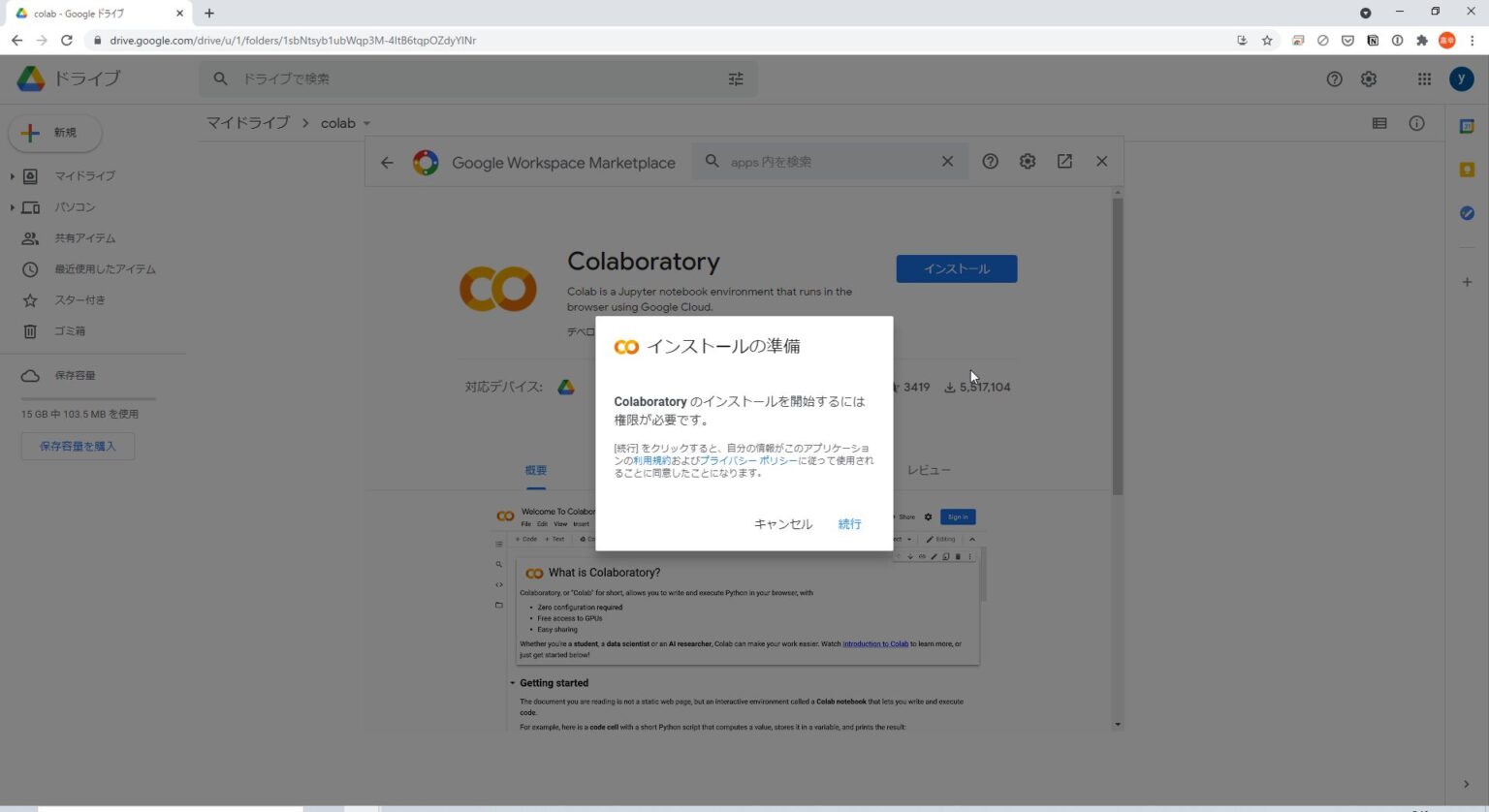Open Google Tasks in the side panel
This screenshot has width=1489, height=812.
[1467, 213]
